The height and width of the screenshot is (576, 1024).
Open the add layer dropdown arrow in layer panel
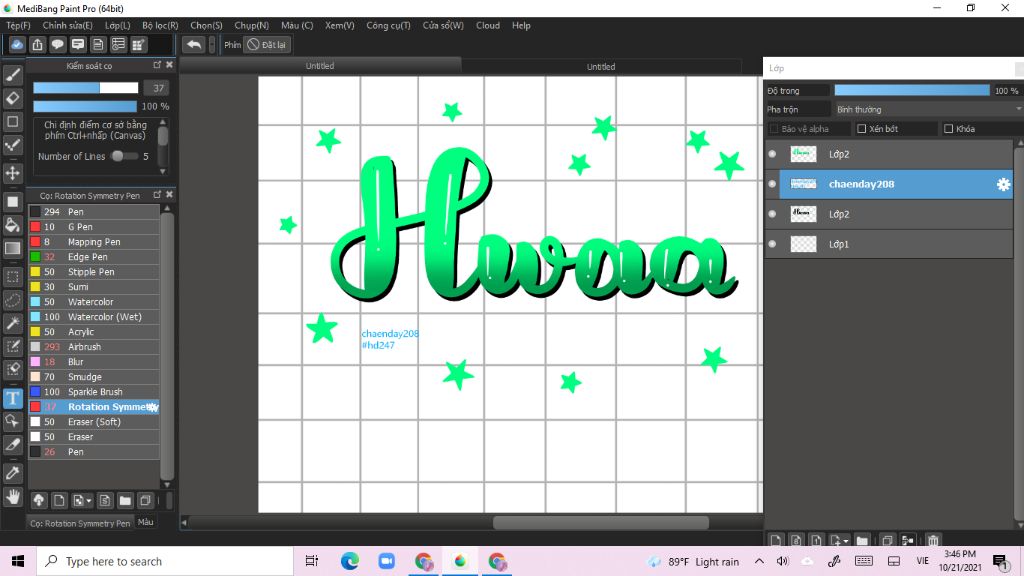coord(846,541)
